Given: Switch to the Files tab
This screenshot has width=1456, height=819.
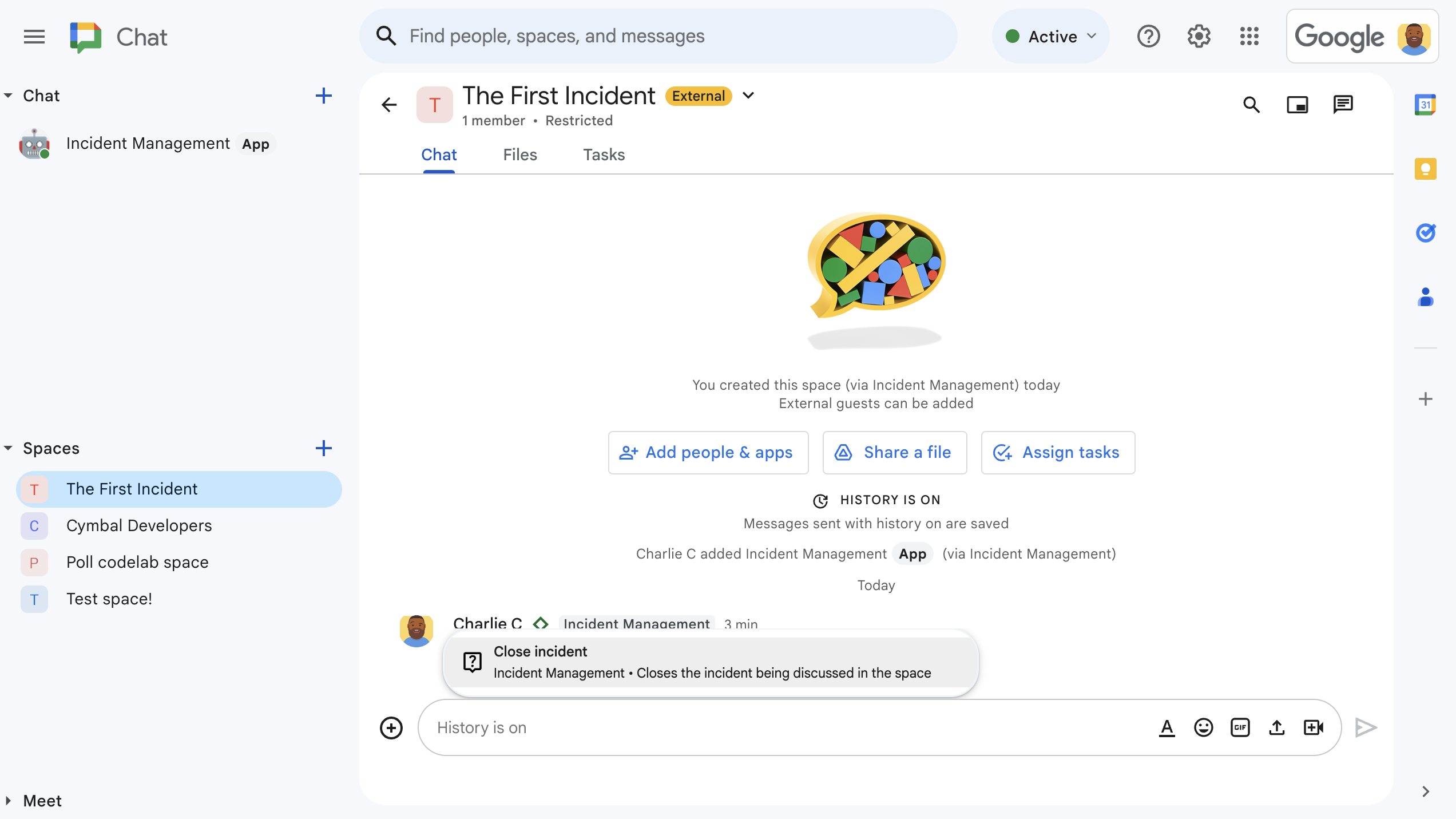Looking at the screenshot, I should (519, 155).
